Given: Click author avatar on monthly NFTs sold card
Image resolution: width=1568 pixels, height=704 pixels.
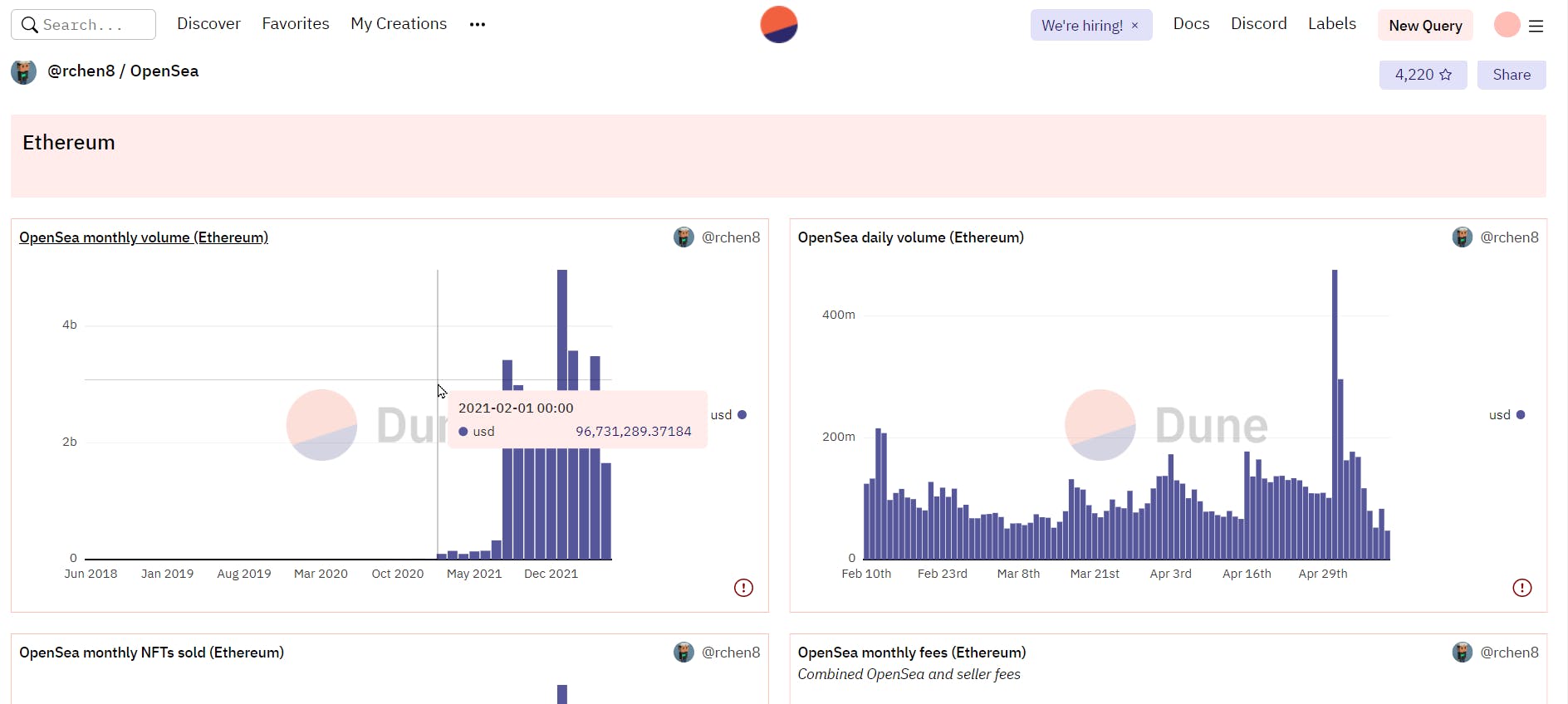Looking at the screenshot, I should click(684, 653).
